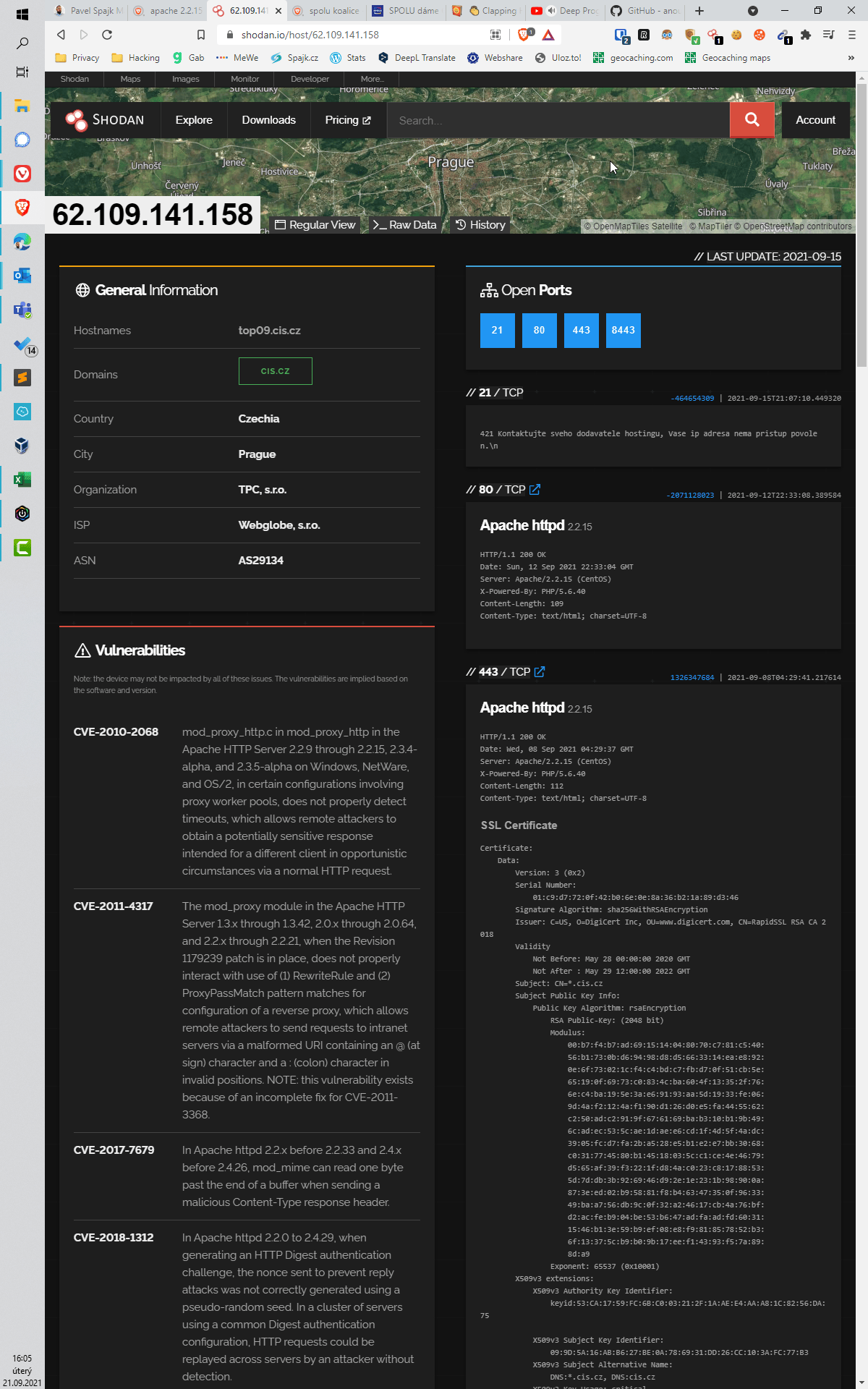Jump to port 80
Viewport: 868px width, 1389px height.
coord(540,331)
